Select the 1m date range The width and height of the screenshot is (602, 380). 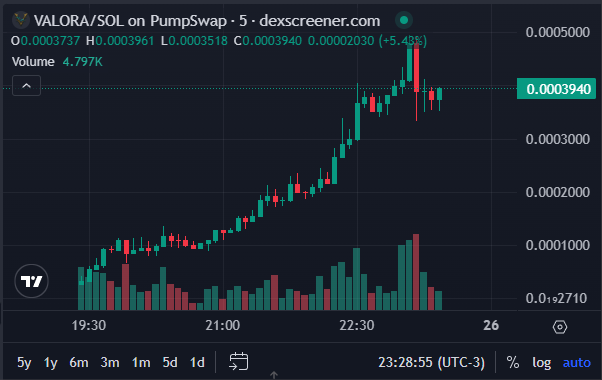(x=141, y=362)
